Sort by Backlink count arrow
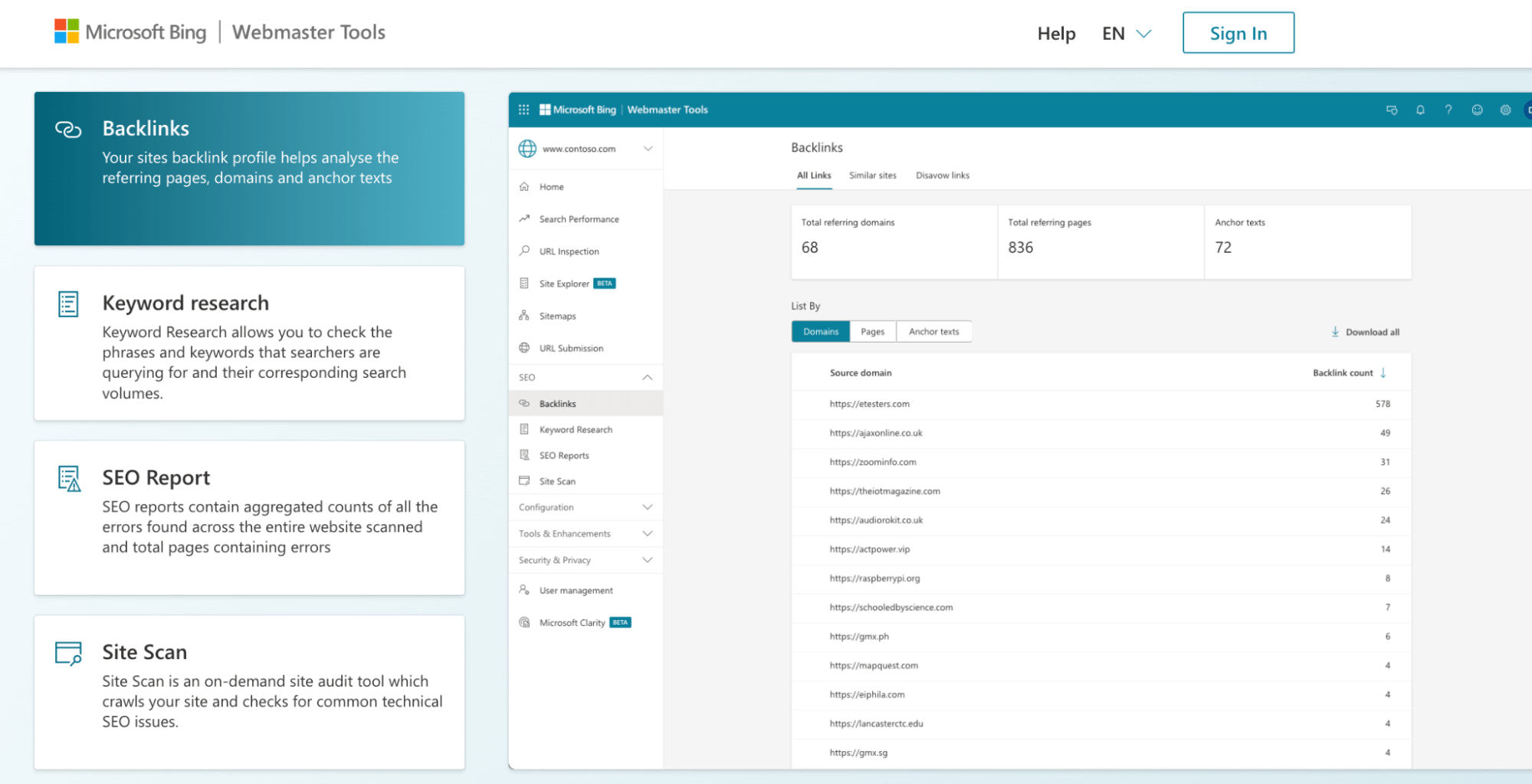 pos(1383,373)
